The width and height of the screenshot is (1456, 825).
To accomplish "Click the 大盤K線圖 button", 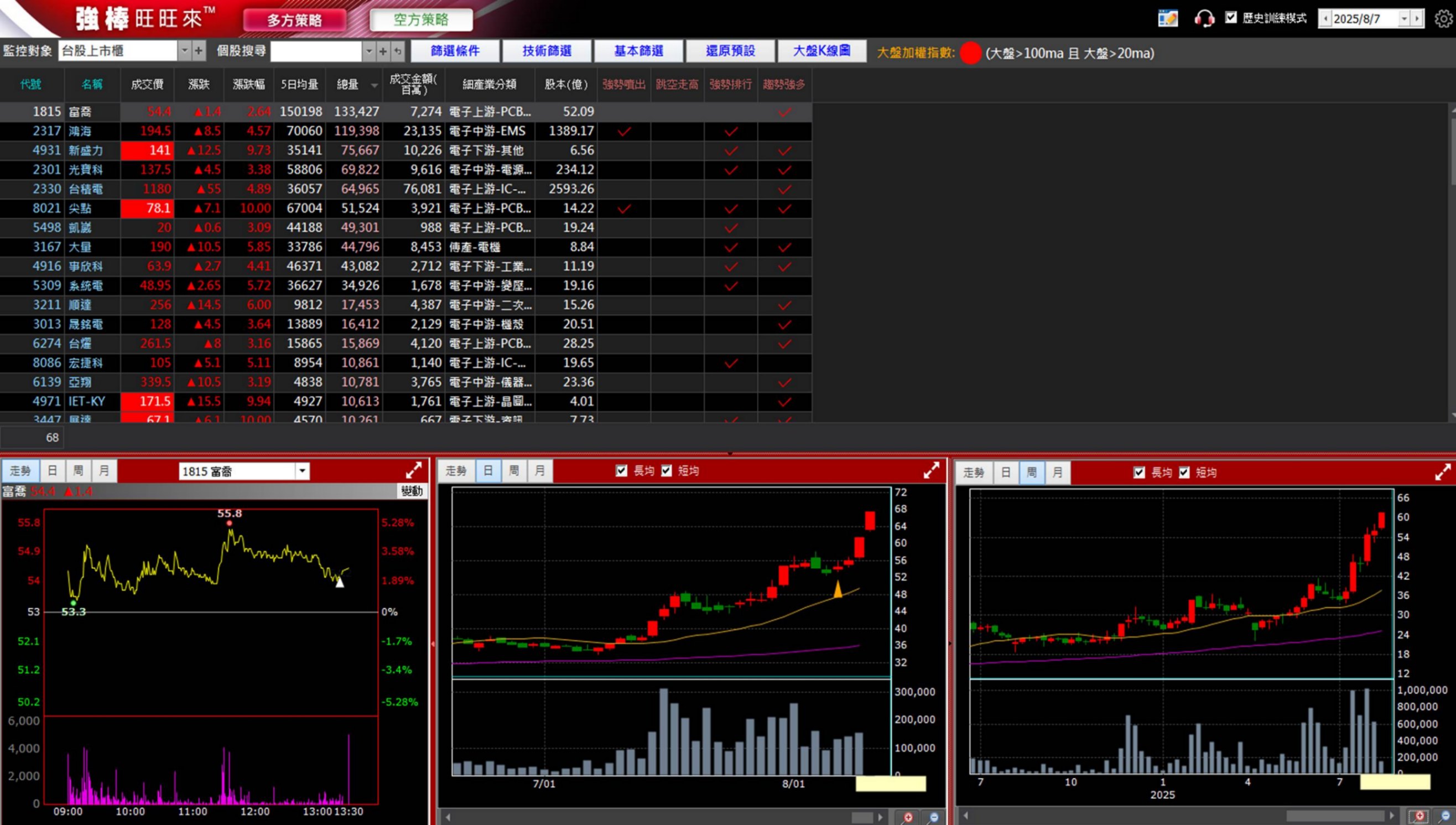I will click(x=821, y=51).
